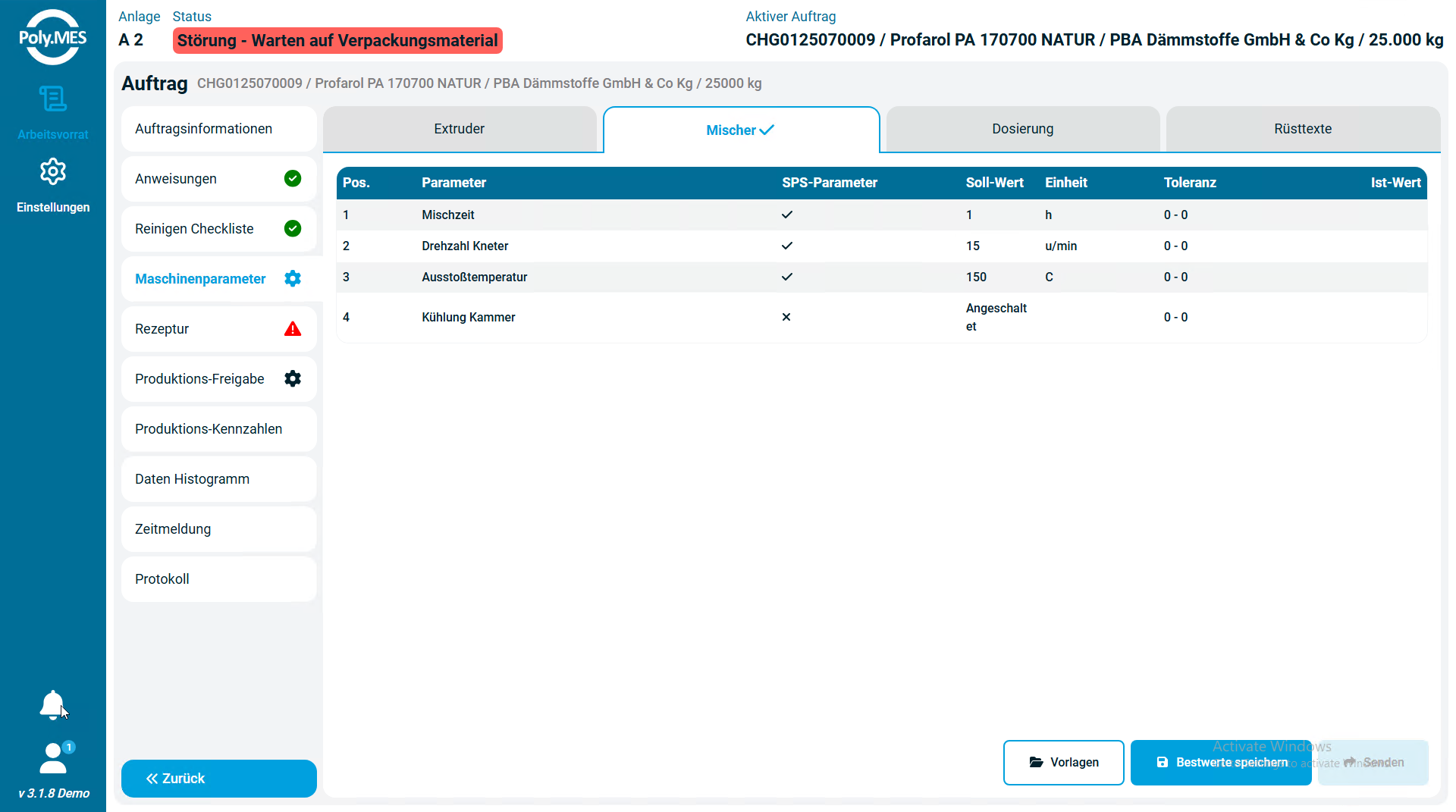Open the Anweisungen section
Image resolution: width=1456 pixels, height=812 pixels.
pos(219,179)
